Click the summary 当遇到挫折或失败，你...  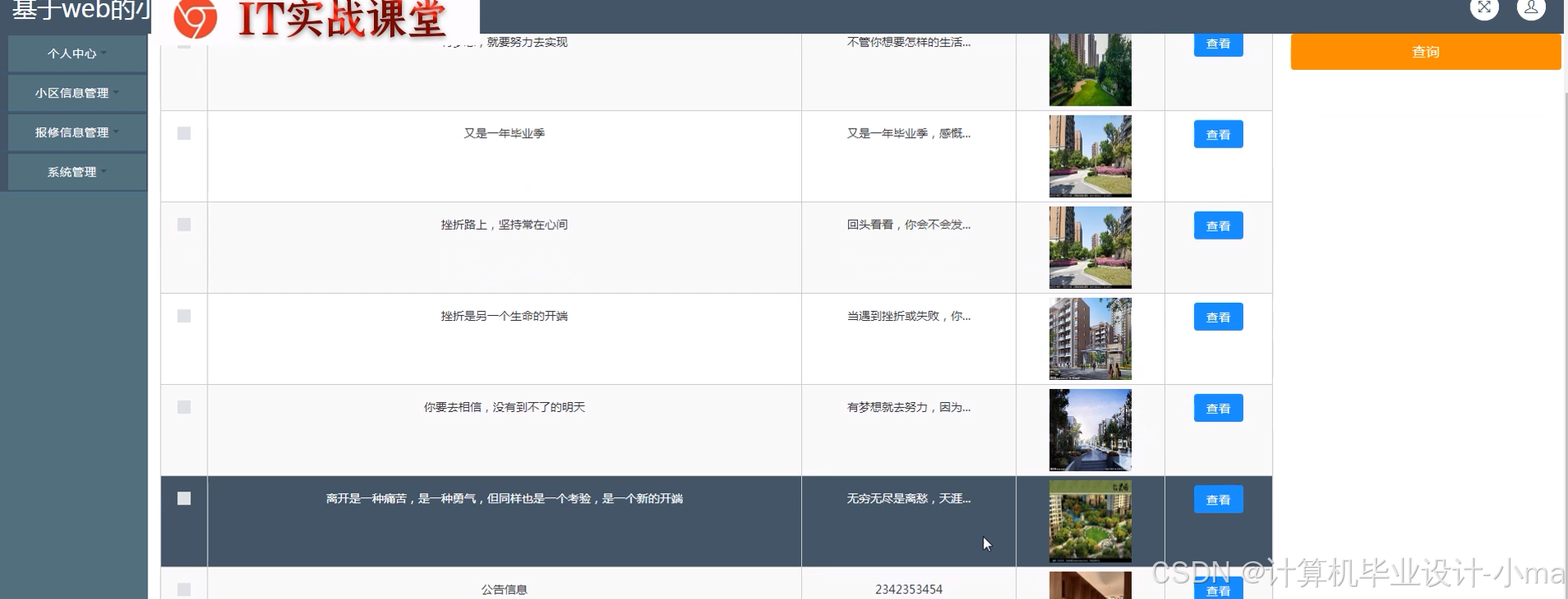pyautogui.click(x=909, y=316)
